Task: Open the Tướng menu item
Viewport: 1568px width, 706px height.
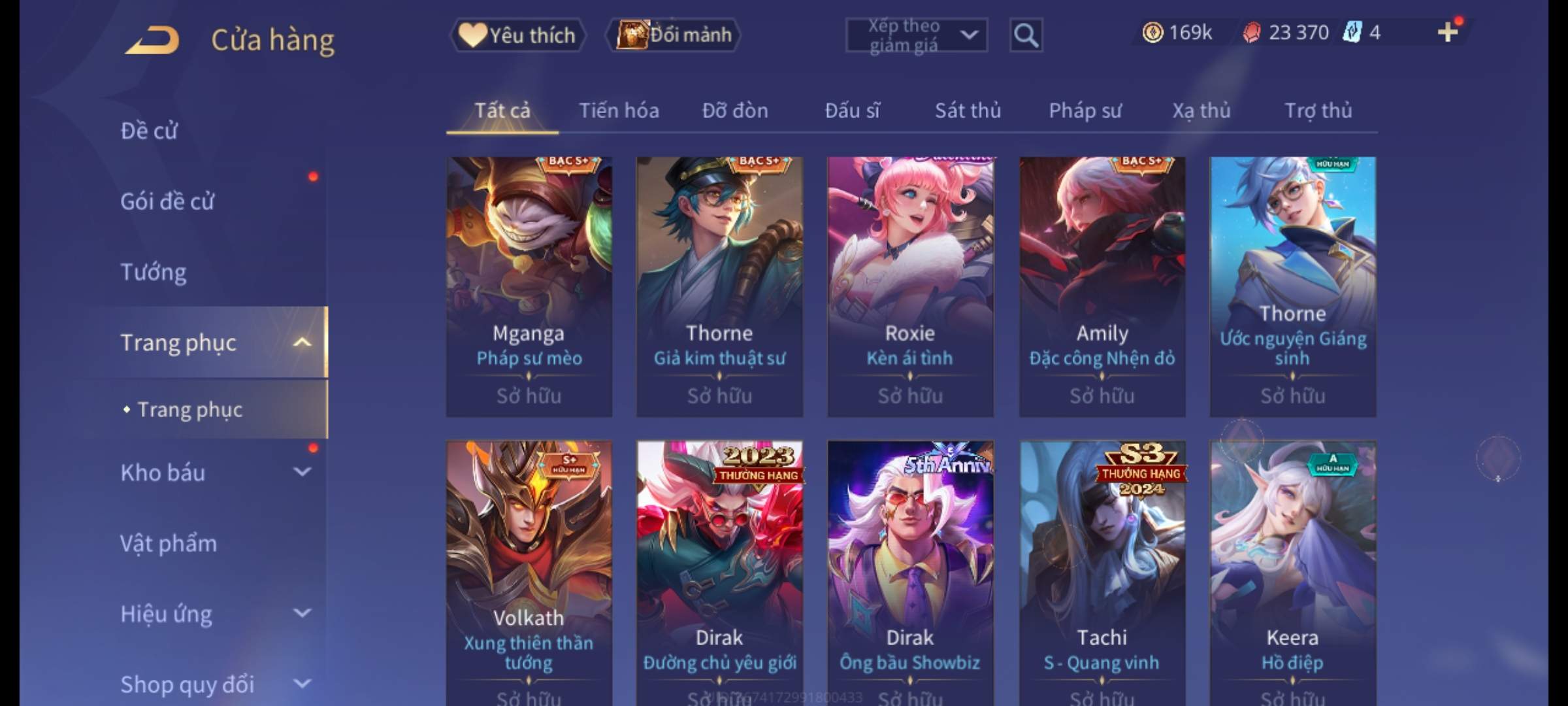Action: click(x=154, y=272)
